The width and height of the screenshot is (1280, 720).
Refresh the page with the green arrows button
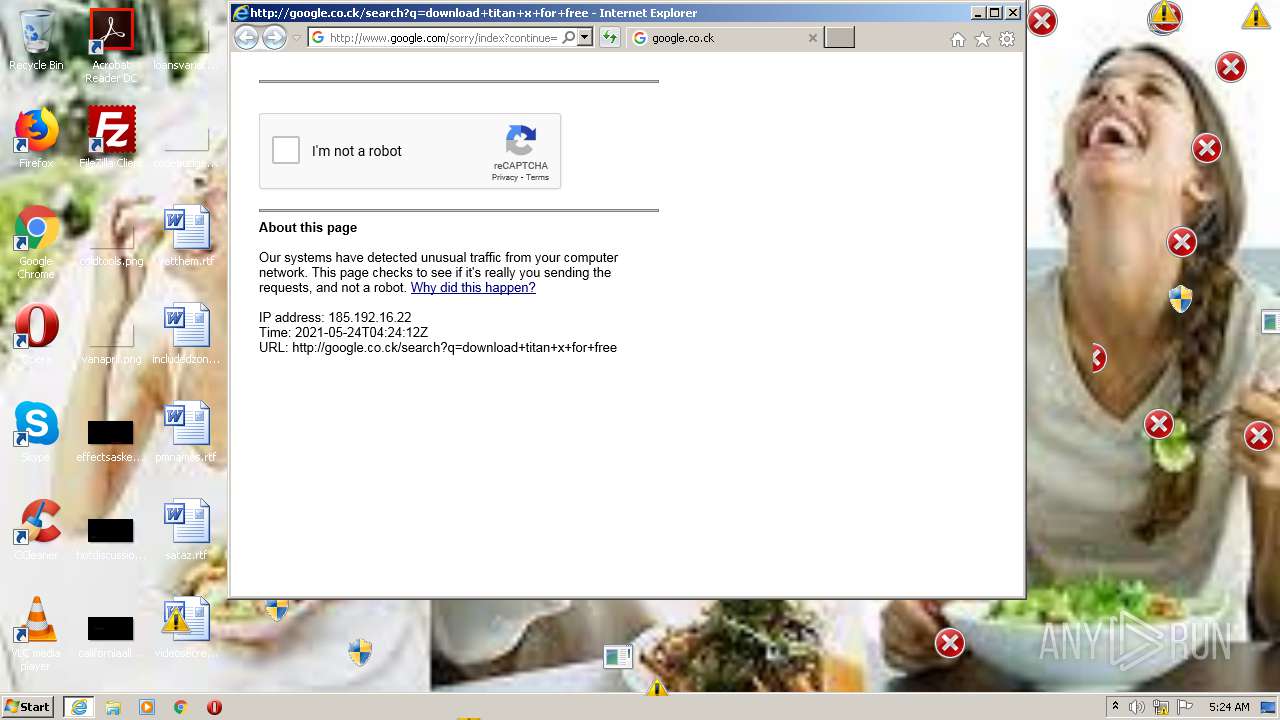coord(609,38)
